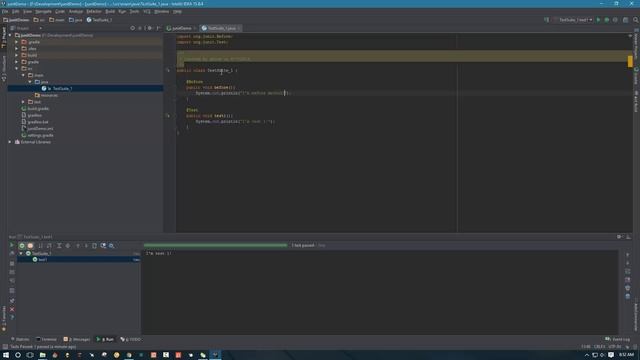Click expand all in test runner toolbar
The image size is (640, 360).
pos(59,246)
